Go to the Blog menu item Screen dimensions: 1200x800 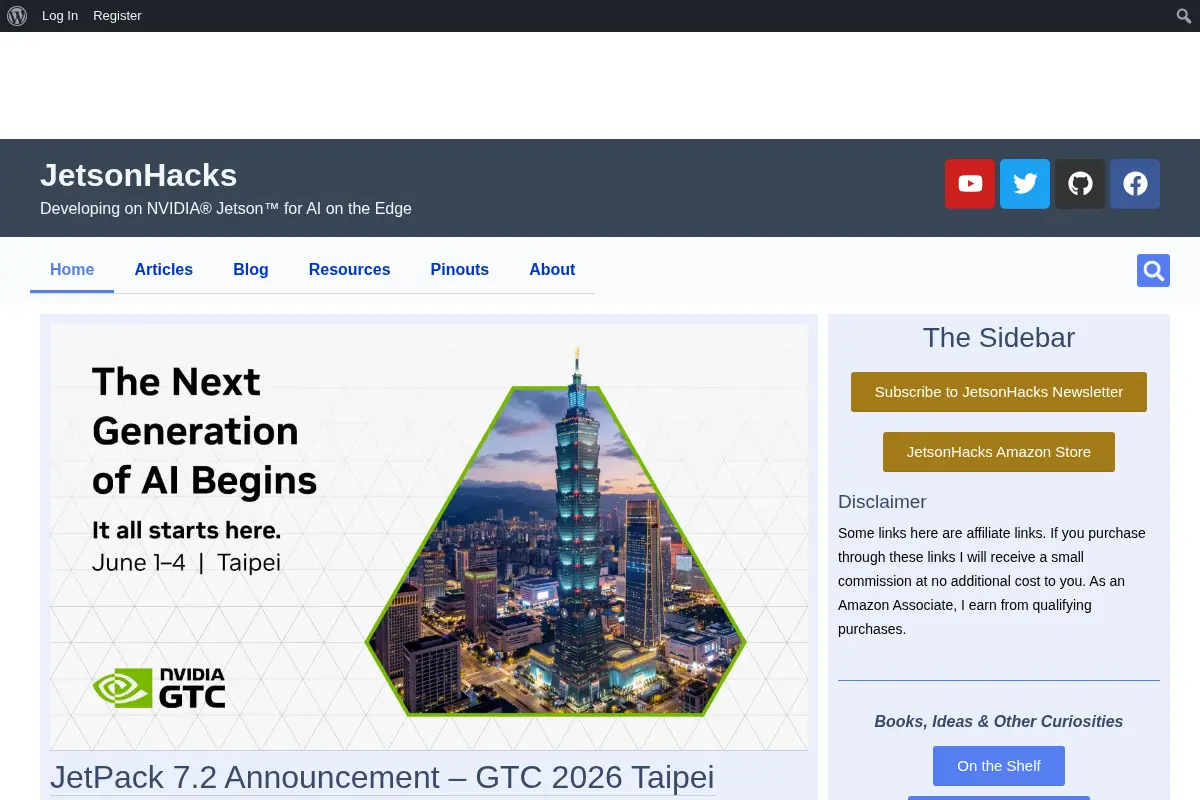pos(251,270)
